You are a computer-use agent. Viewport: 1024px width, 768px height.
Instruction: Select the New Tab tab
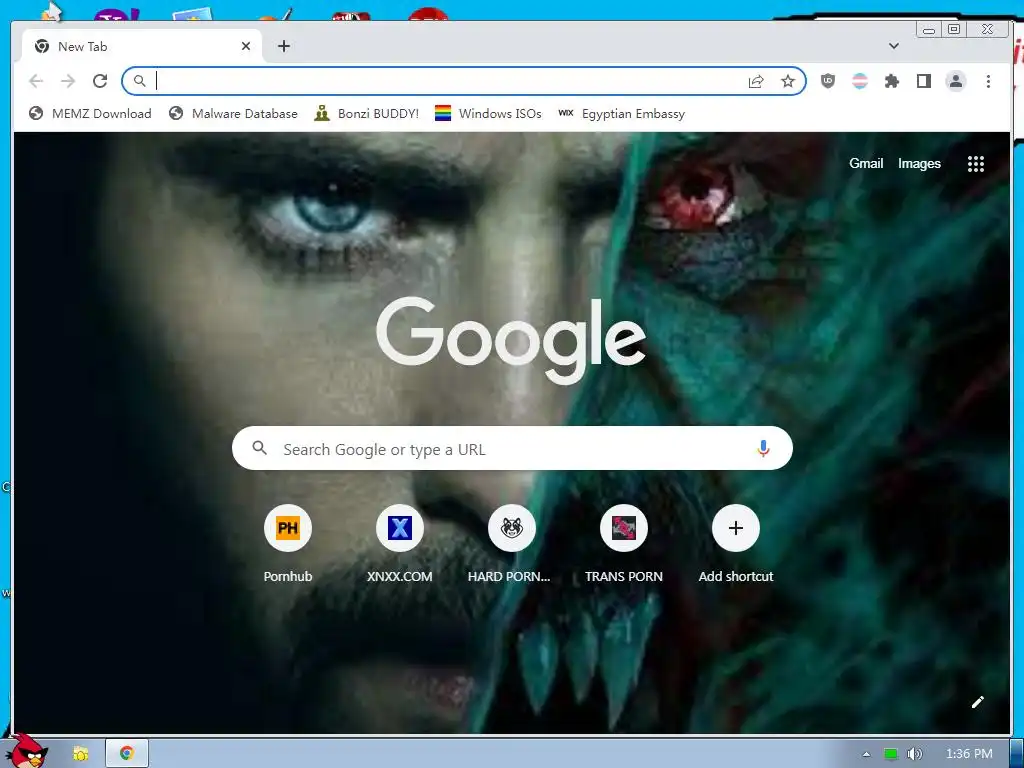[x=142, y=46]
